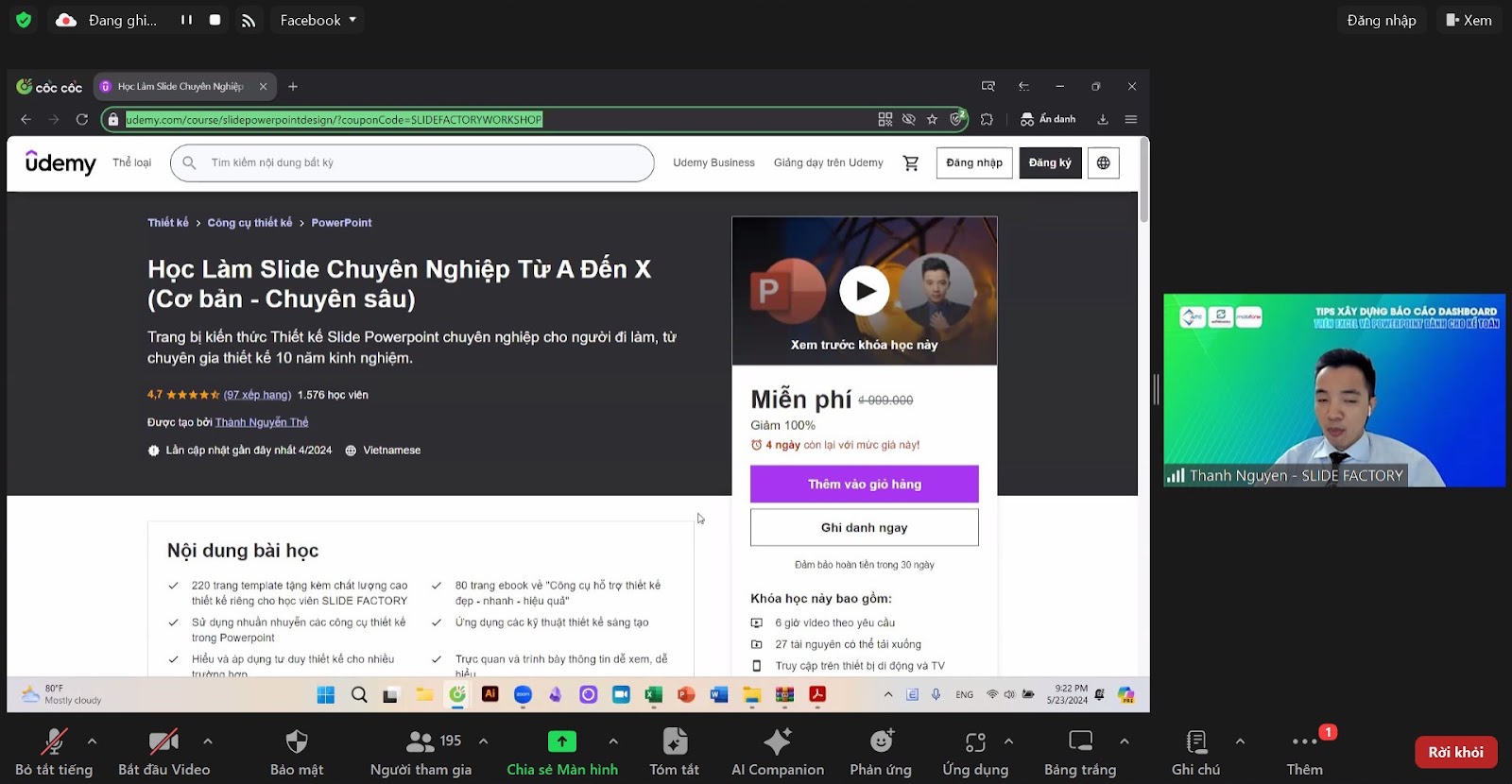Screen dimensions: 1512x784
Task: Go back in browser
Action: click(26, 119)
